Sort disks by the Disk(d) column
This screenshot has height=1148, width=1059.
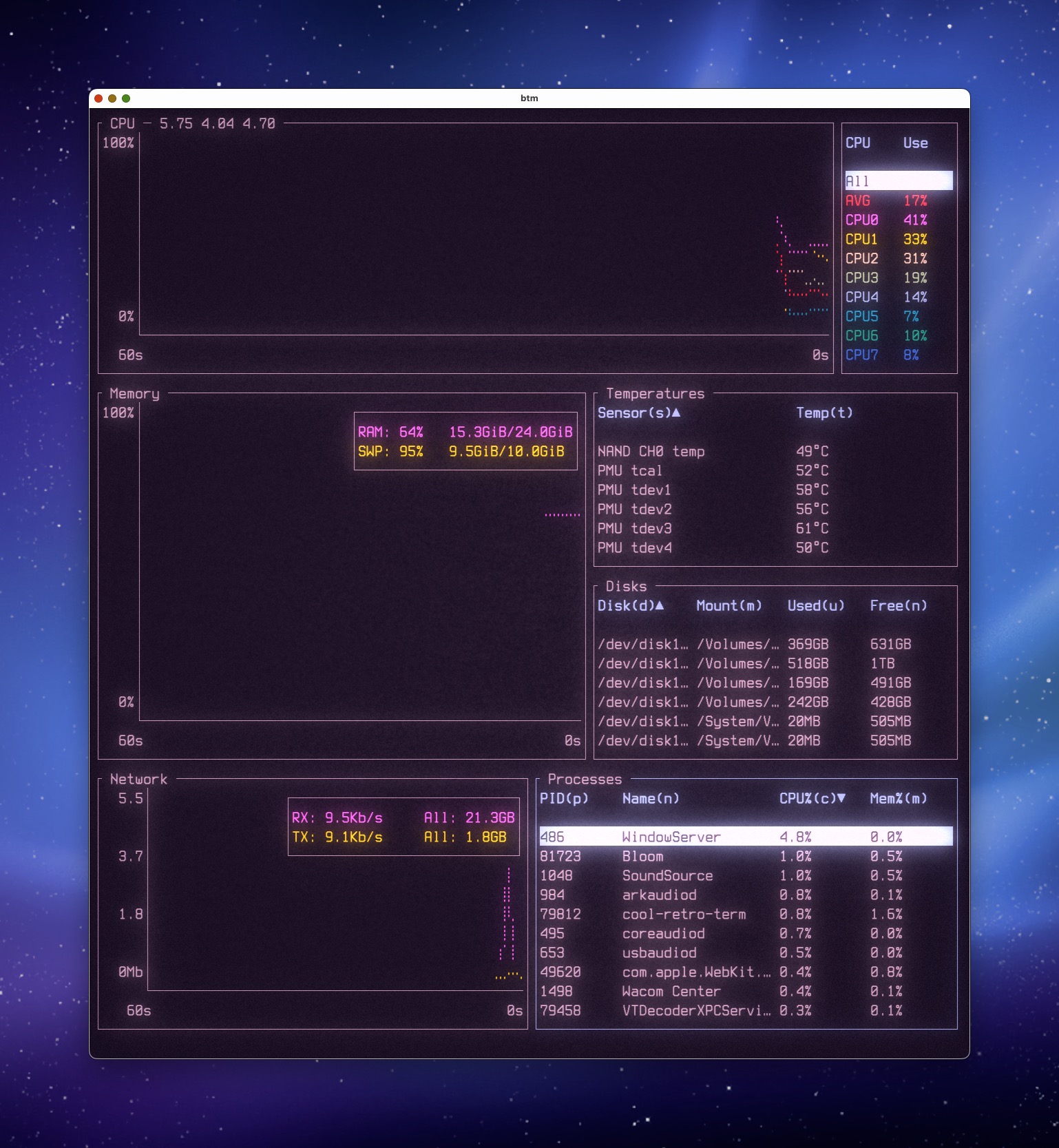pos(630,606)
